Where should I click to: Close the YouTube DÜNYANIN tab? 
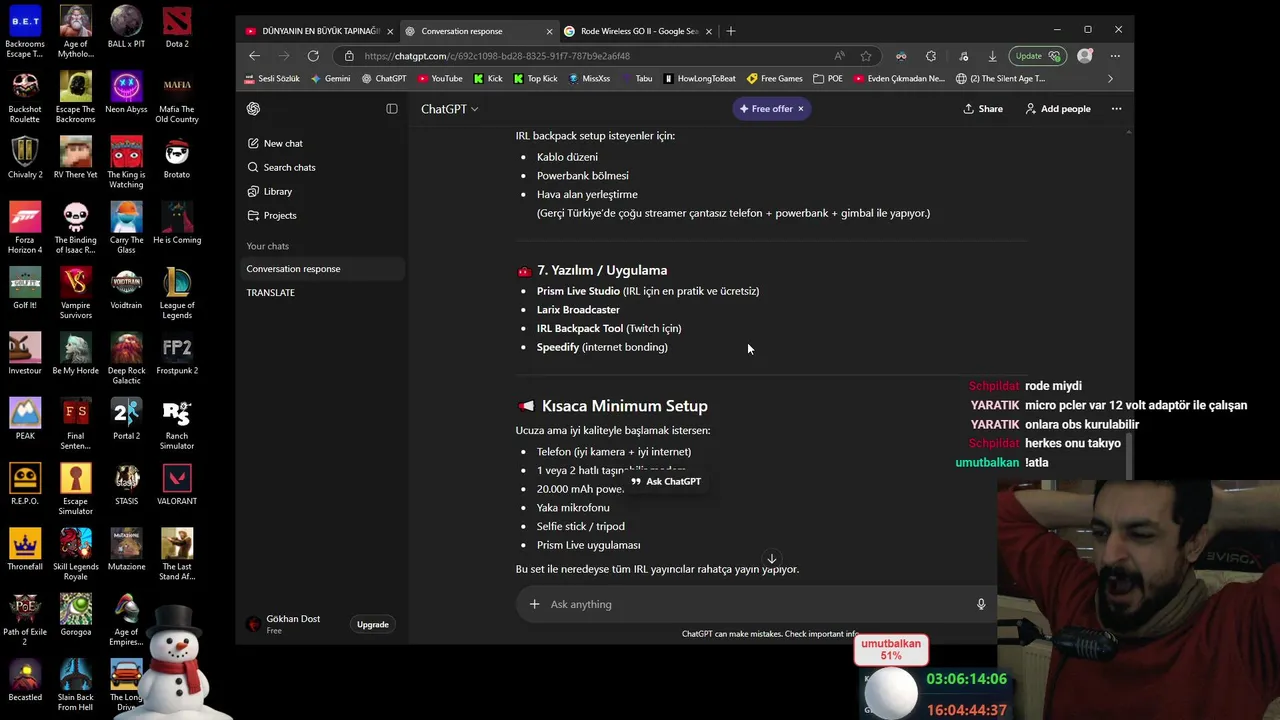(390, 31)
